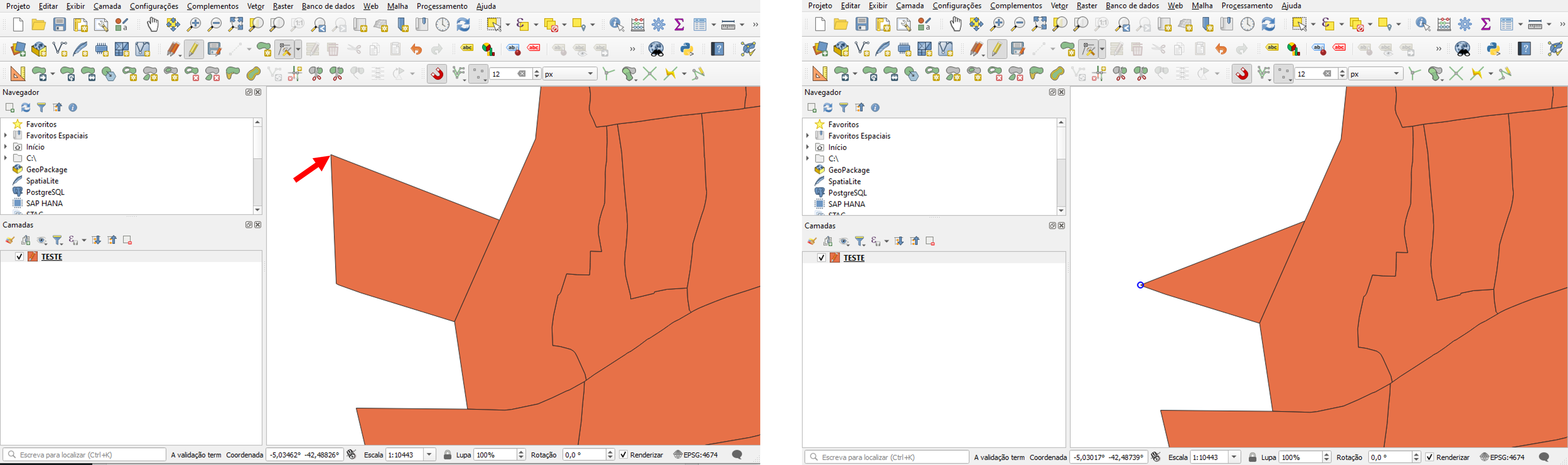This screenshot has height=465, width=1568.
Task: Open the Vetor menu in left window
Action: coord(256,6)
